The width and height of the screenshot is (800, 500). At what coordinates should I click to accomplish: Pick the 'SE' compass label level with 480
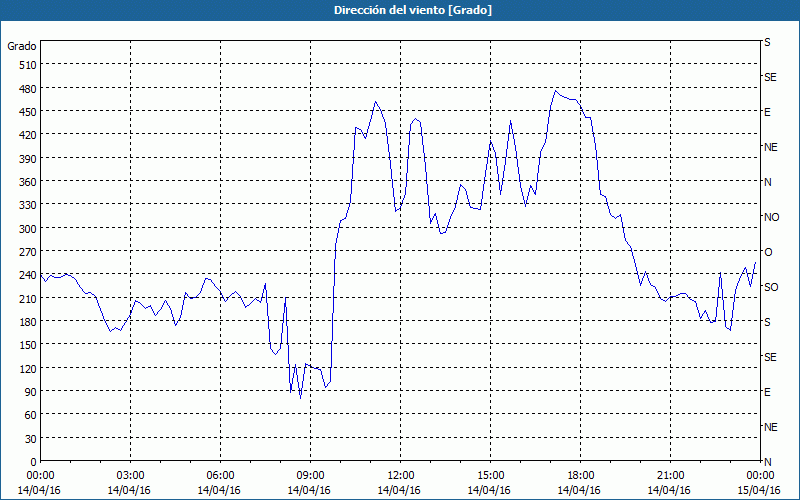tap(770, 77)
